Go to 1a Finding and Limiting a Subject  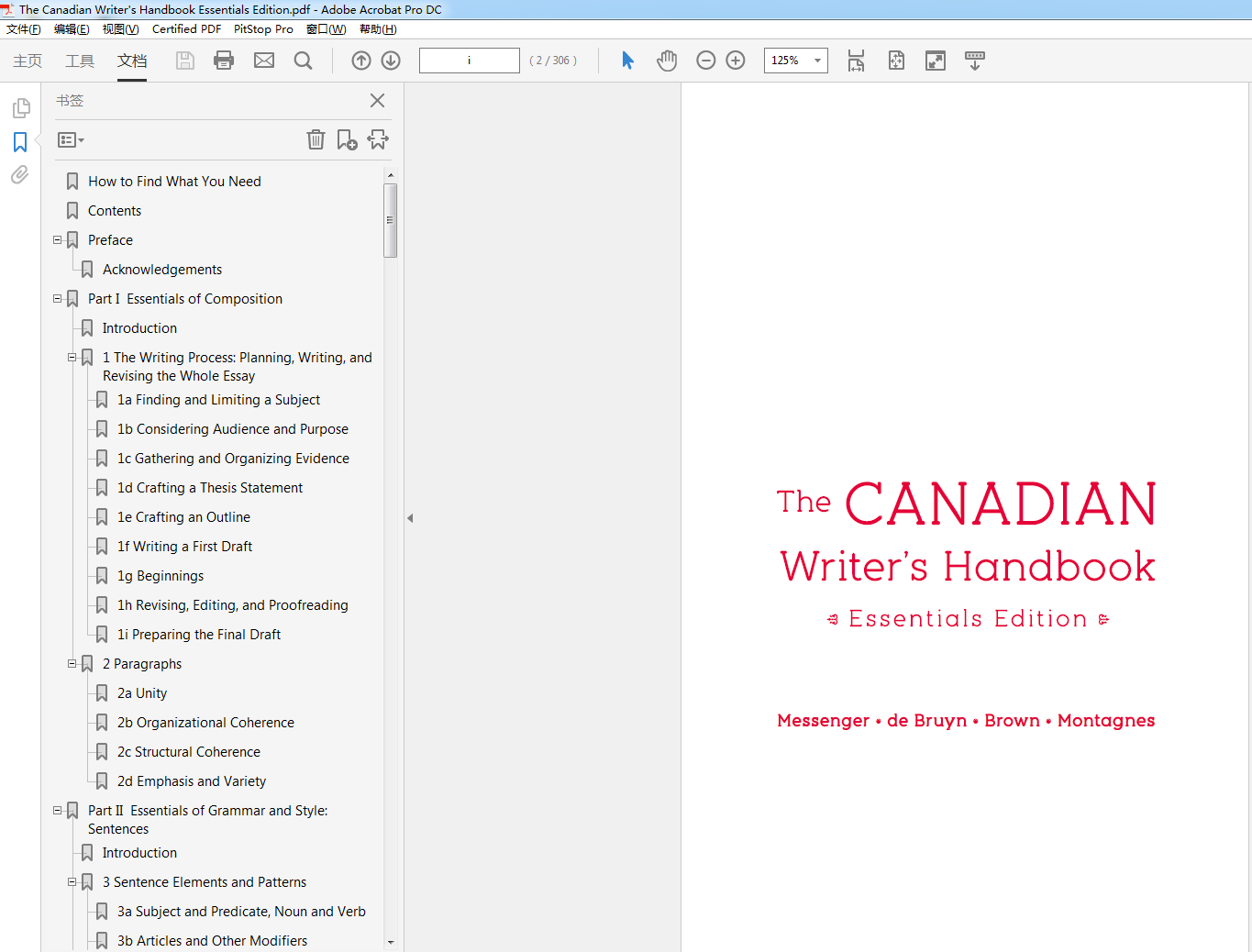click(x=218, y=400)
